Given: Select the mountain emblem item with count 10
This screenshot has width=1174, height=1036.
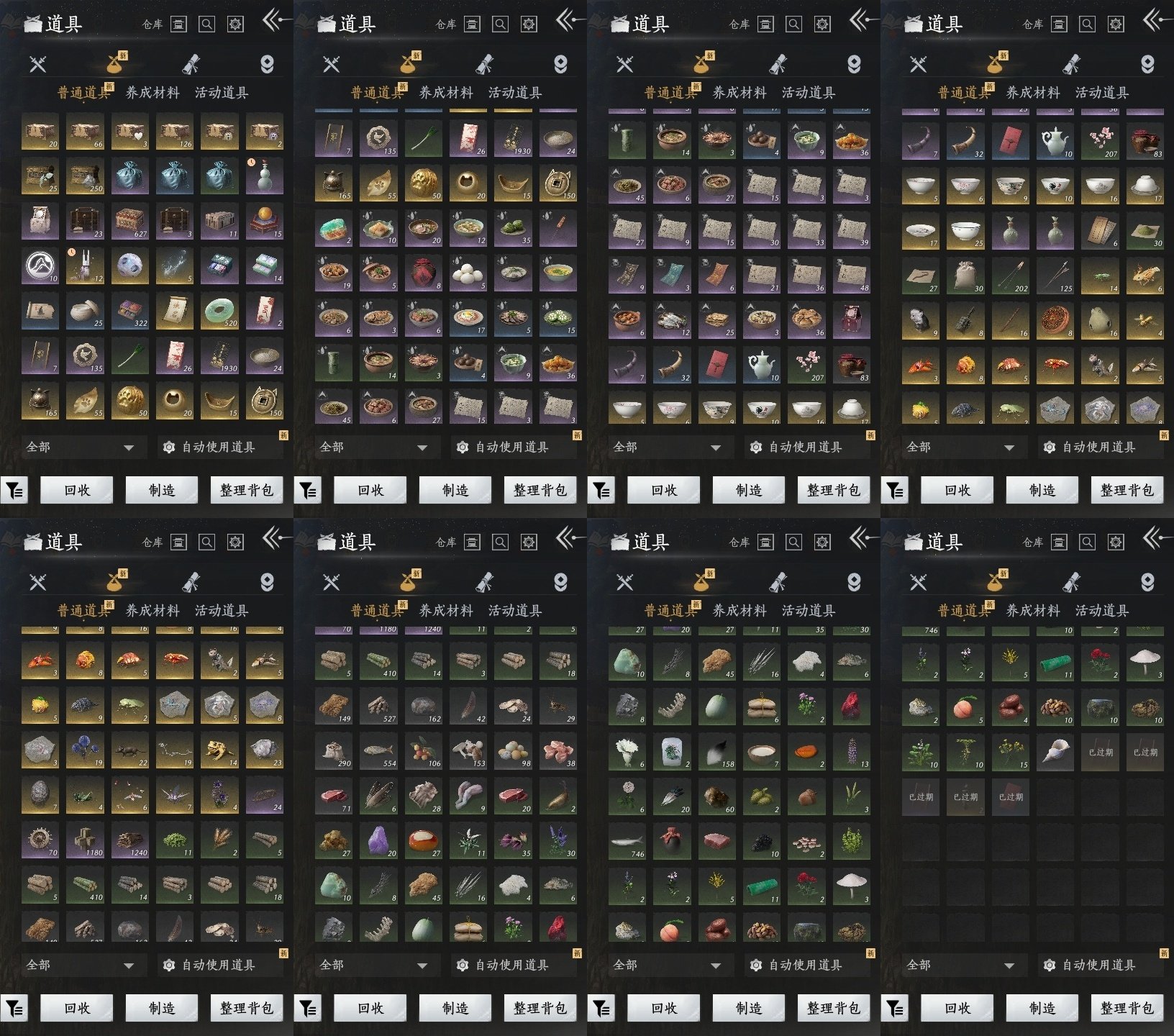Looking at the screenshot, I should (x=40, y=266).
